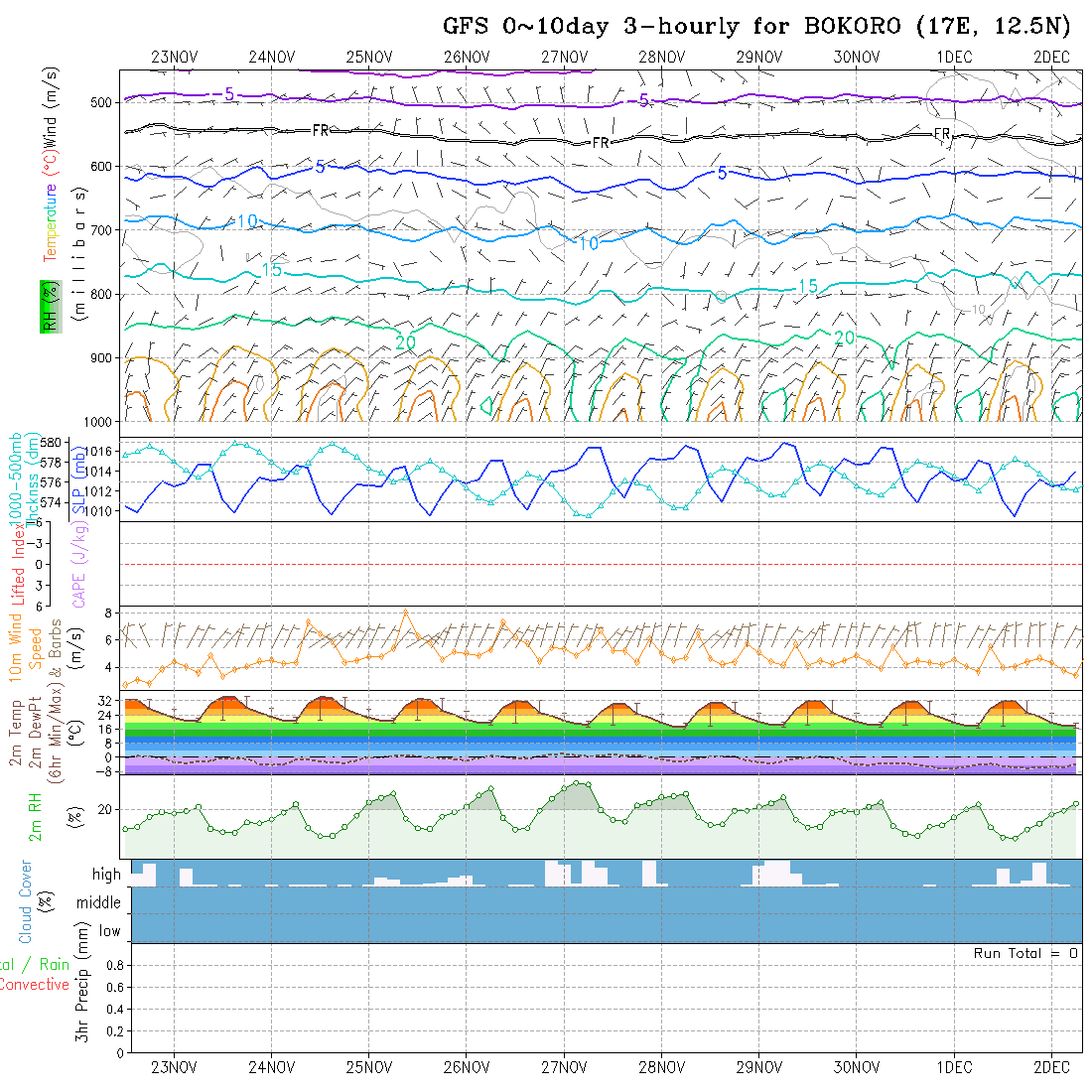
Task: Click the red "Convective" precipitation label
Action: coord(35,985)
